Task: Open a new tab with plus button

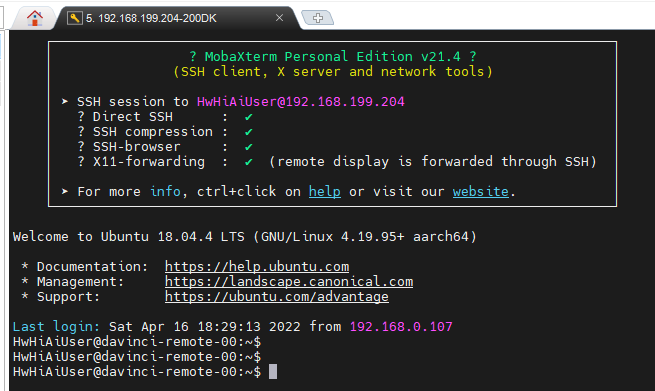Action: click(x=317, y=18)
